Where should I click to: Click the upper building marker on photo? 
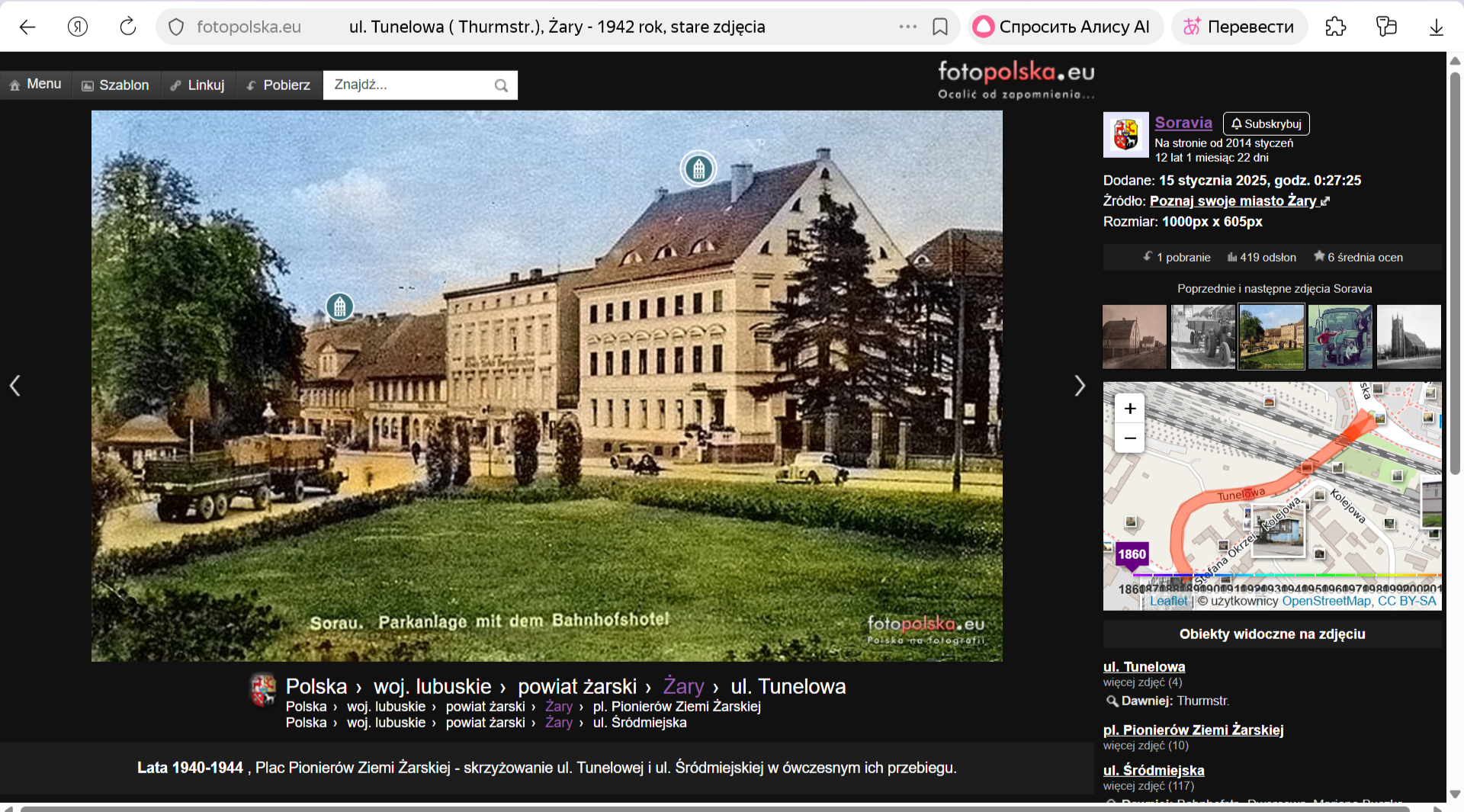click(x=698, y=169)
